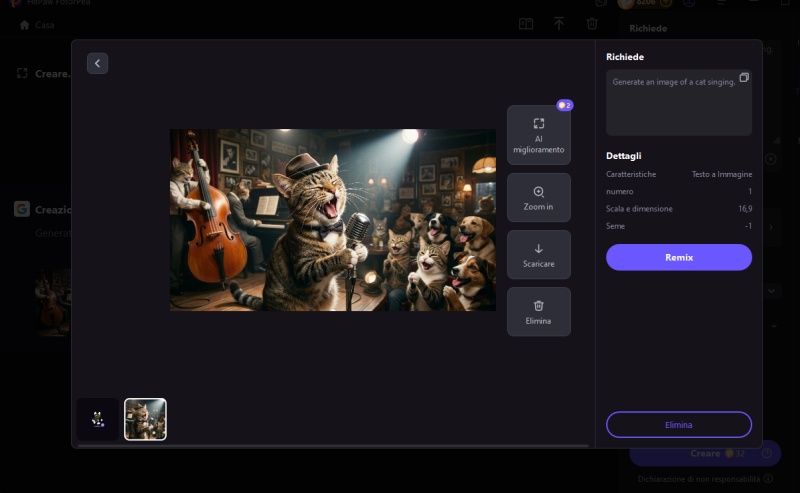Select the first thumbnail in the filmstrip
The height and width of the screenshot is (493, 800).
point(97,419)
